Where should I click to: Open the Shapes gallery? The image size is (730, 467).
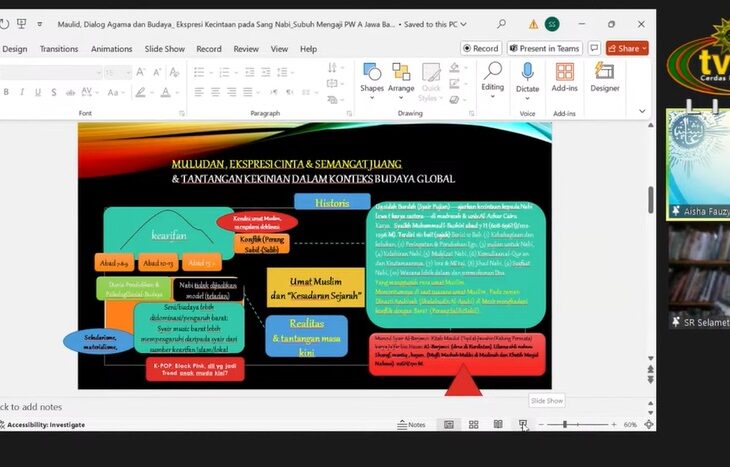click(x=372, y=81)
